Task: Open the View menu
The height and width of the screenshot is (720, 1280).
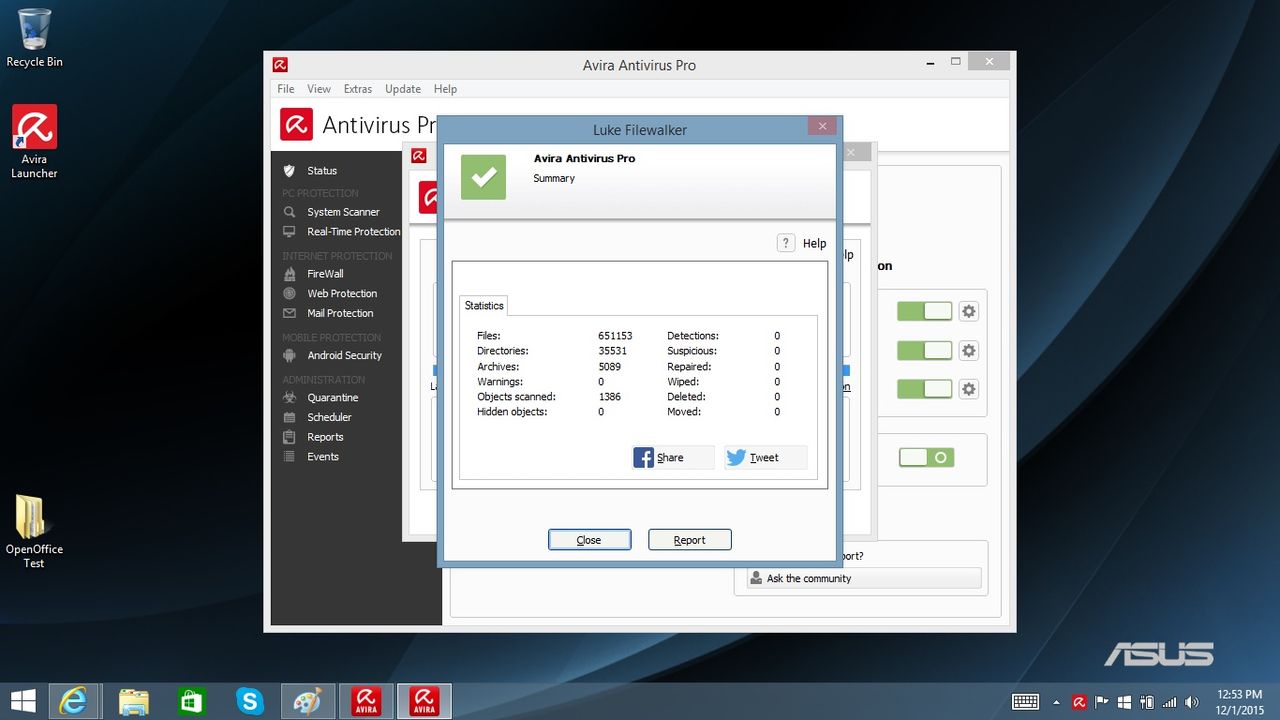Action: pos(319,89)
